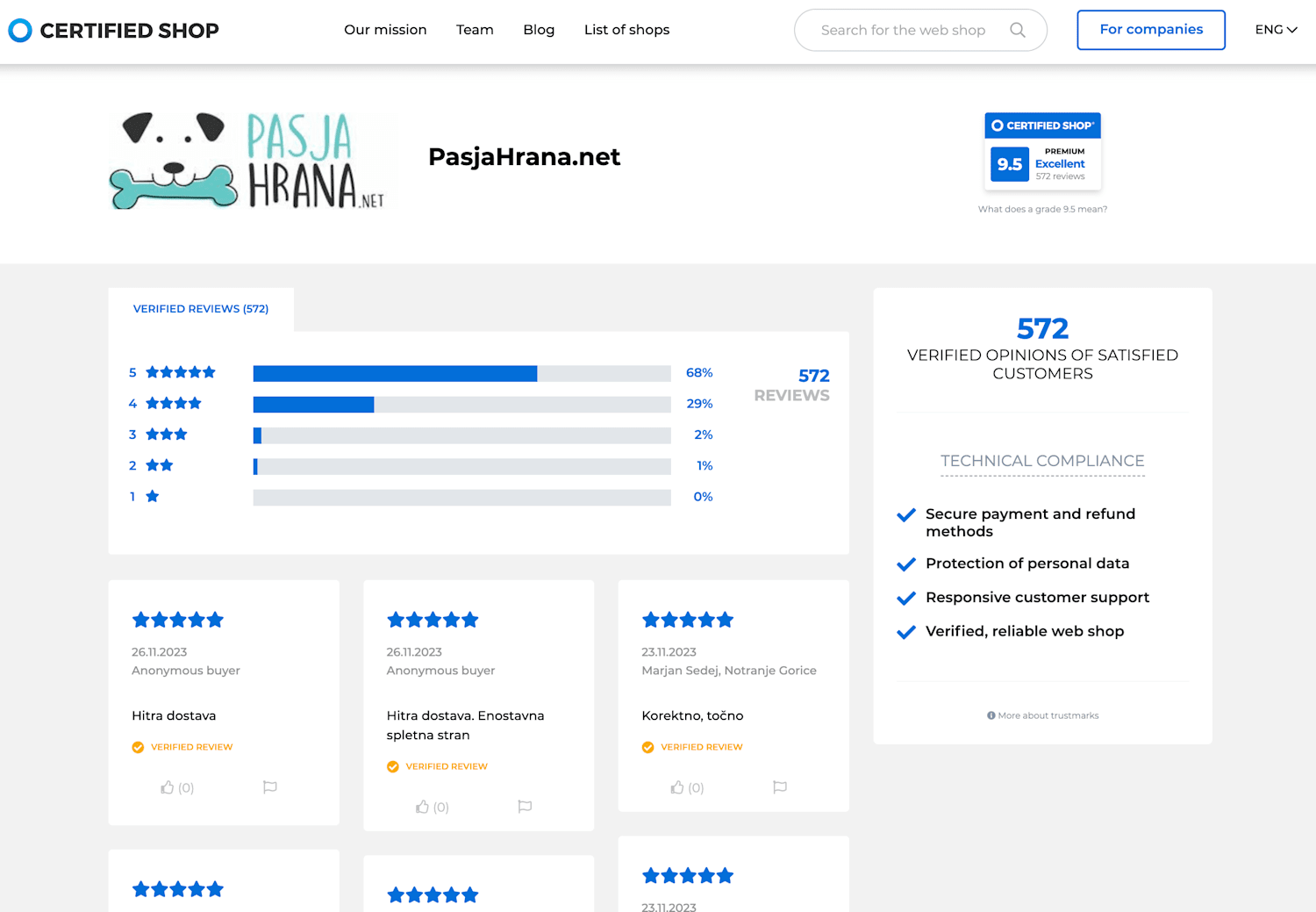Open the 'Our mission' menu item
The height and width of the screenshot is (912, 1316).
[385, 30]
